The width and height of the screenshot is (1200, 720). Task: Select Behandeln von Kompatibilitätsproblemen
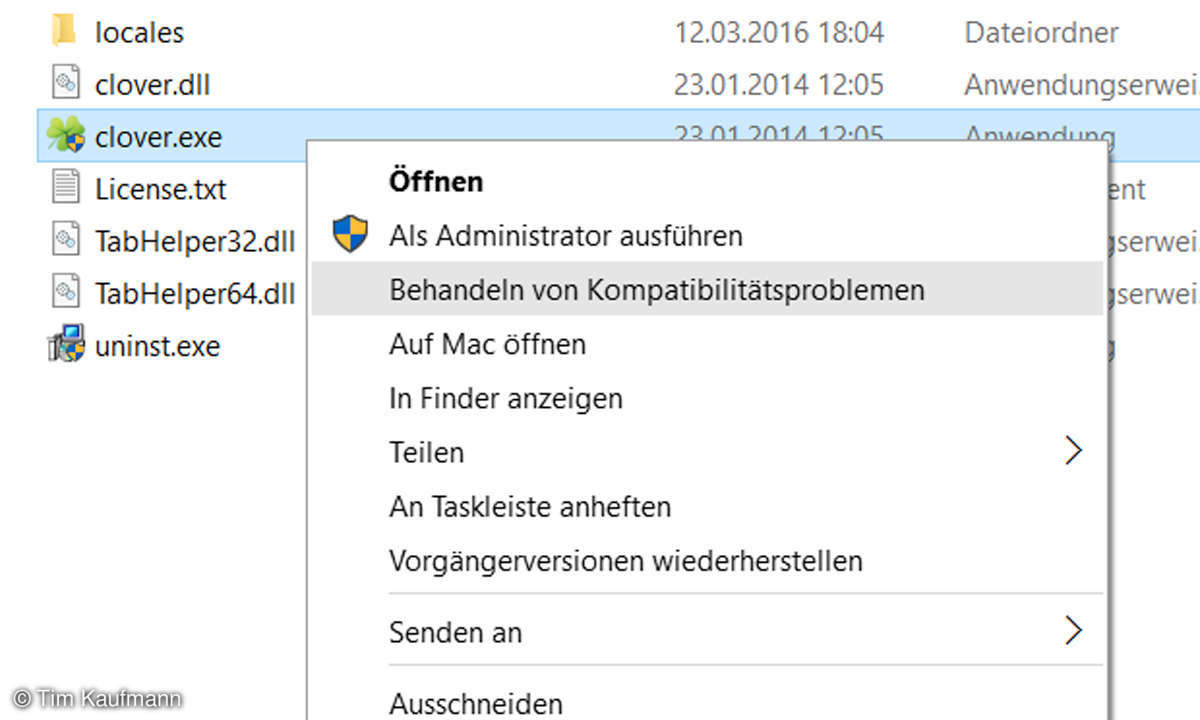click(x=707, y=290)
